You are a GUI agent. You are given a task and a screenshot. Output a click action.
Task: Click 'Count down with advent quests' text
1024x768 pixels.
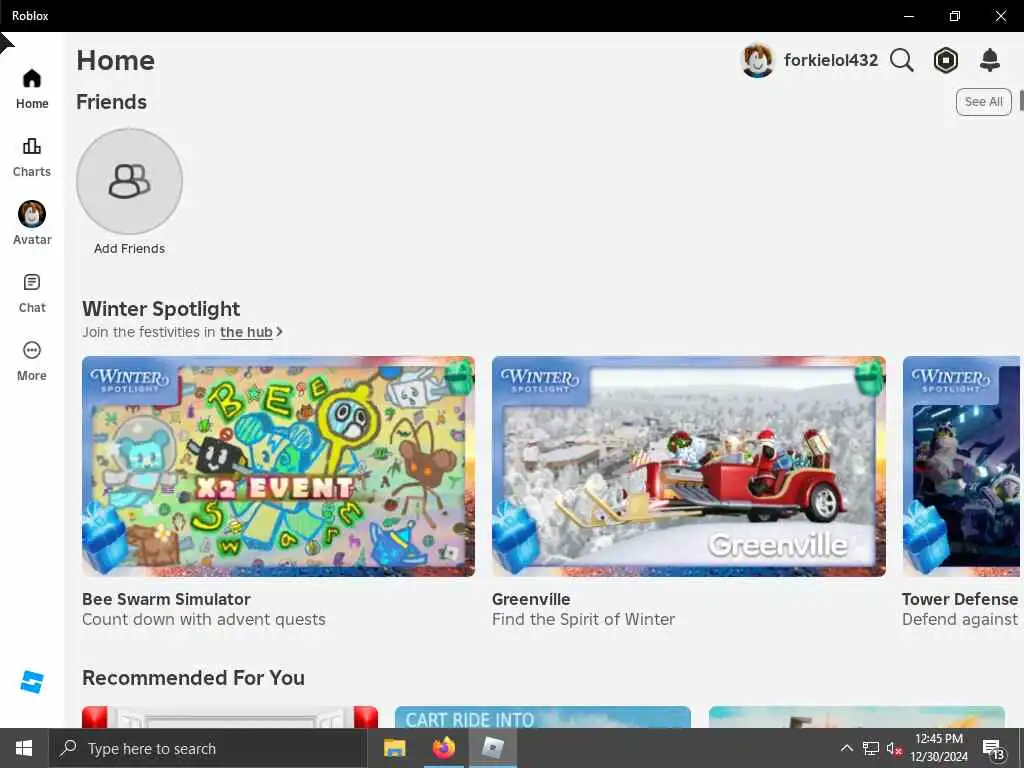pyautogui.click(x=204, y=619)
